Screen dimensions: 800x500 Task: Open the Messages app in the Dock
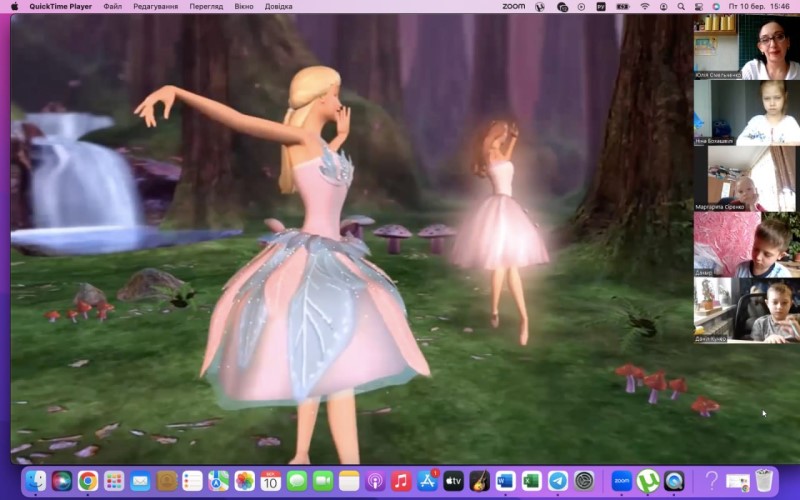[296, 481]
